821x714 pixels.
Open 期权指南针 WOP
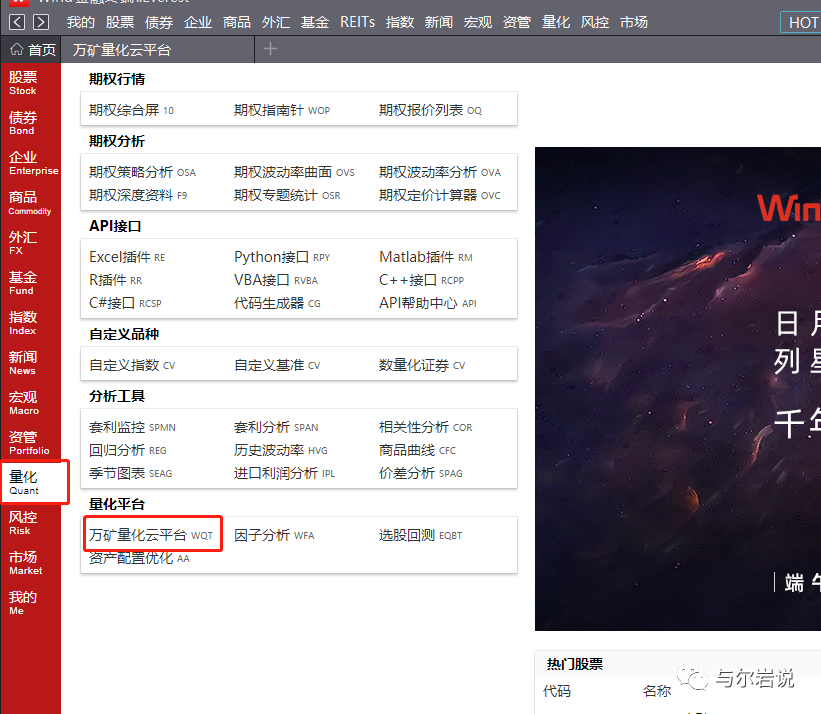click(x=282, y=110)
